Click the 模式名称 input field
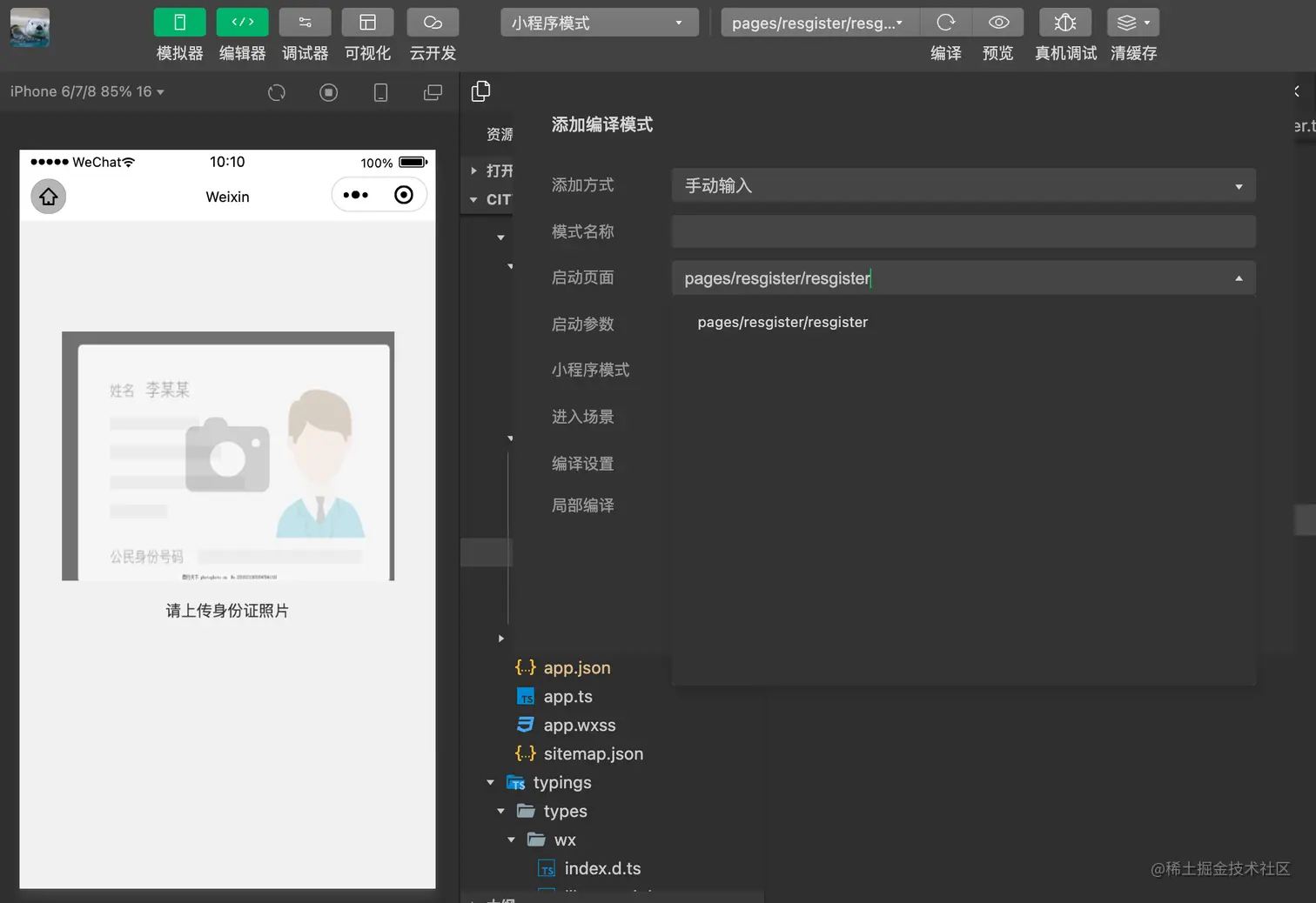 [963, 231]
